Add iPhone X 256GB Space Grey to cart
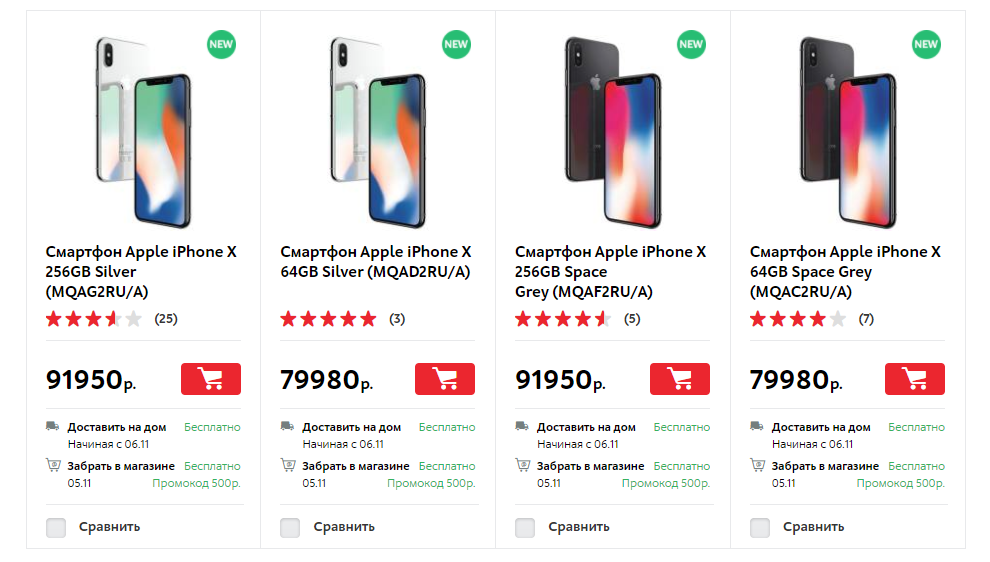This screenshot has width=990, height=562. click(680, 379)
